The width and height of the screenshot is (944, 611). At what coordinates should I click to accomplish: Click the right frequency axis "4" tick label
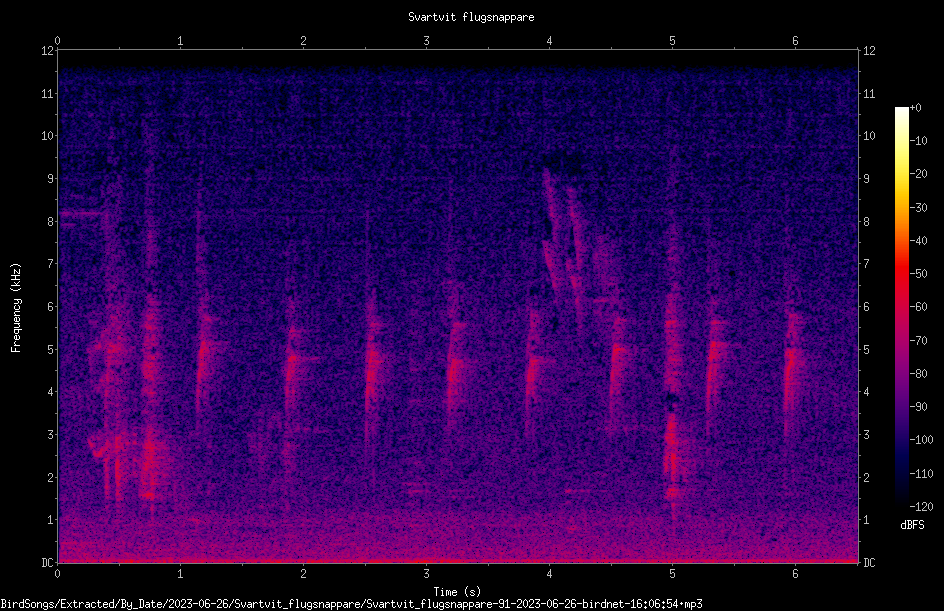pos(866,392)
